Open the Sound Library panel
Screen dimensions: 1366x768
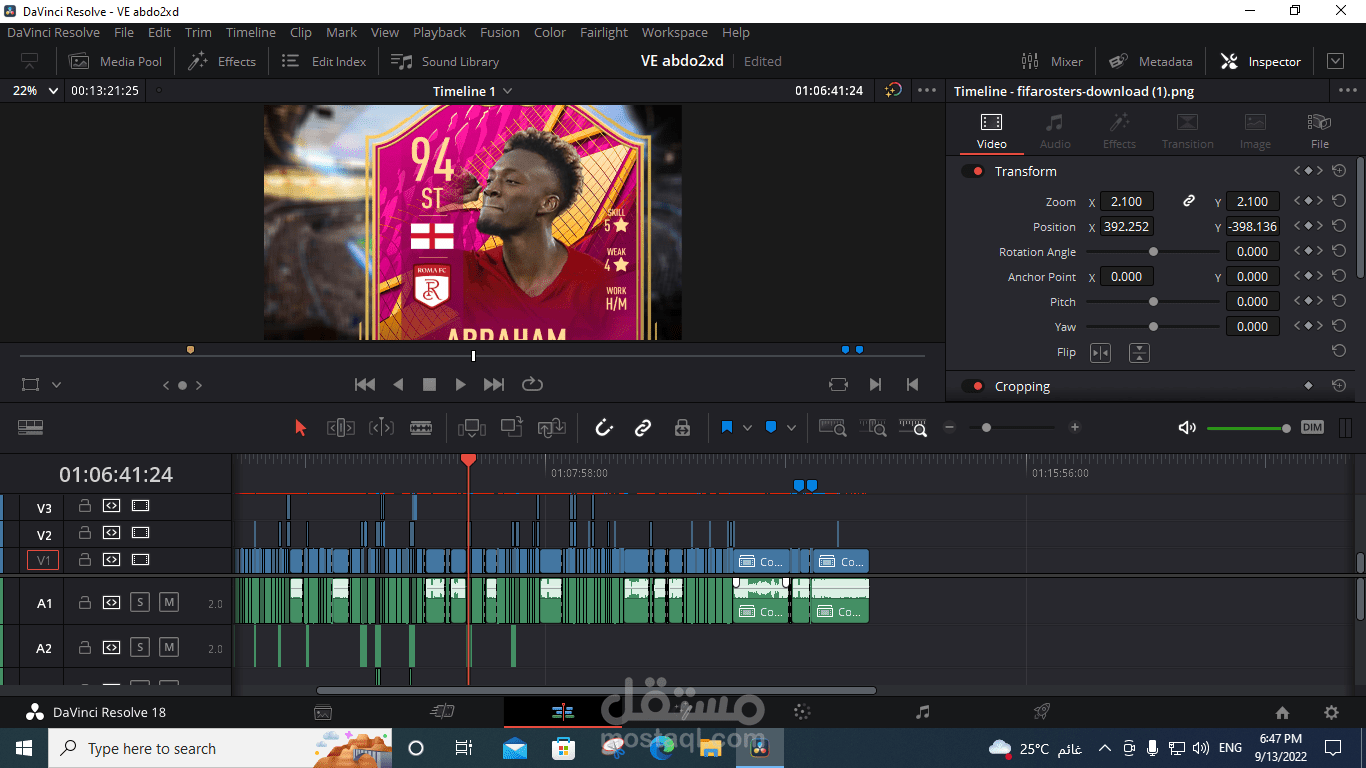(445, 61)
